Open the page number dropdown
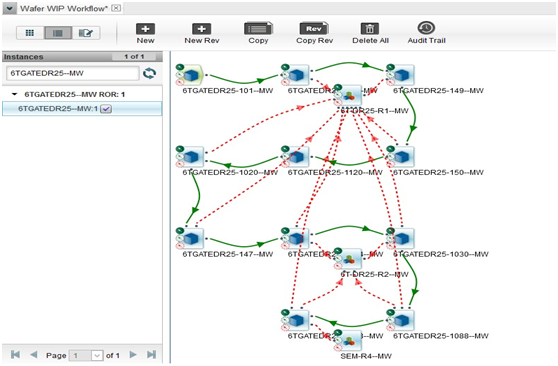 point(97,355)
